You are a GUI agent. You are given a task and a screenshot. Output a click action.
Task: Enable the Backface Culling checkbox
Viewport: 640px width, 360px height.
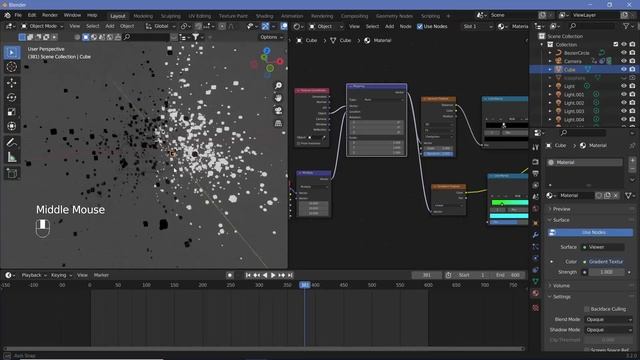(587, 309)
